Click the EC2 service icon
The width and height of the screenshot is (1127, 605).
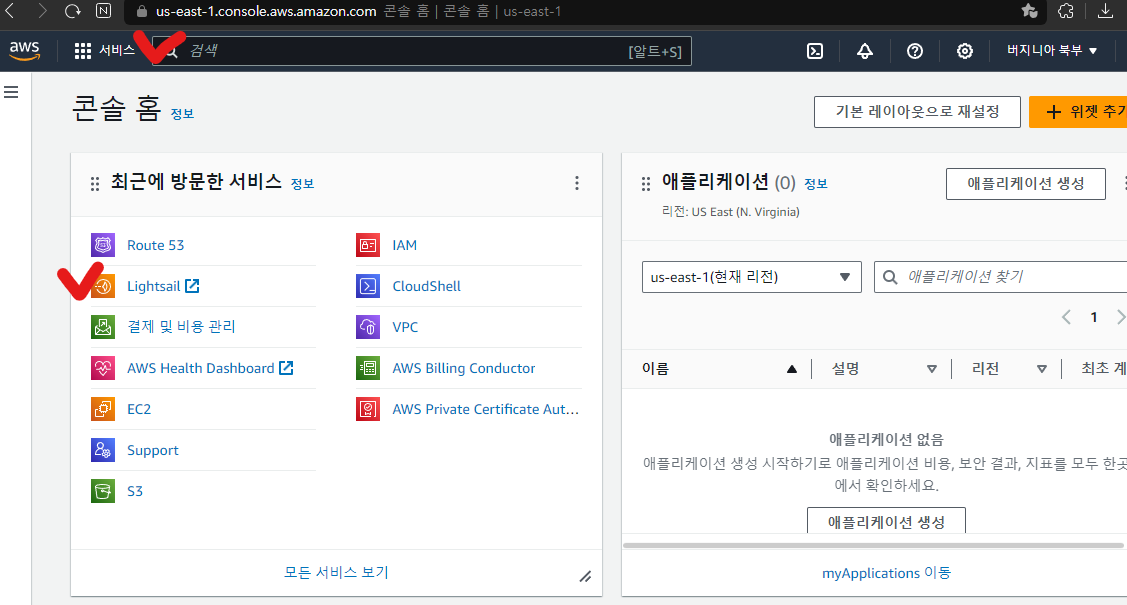click(x=103, y=409)
